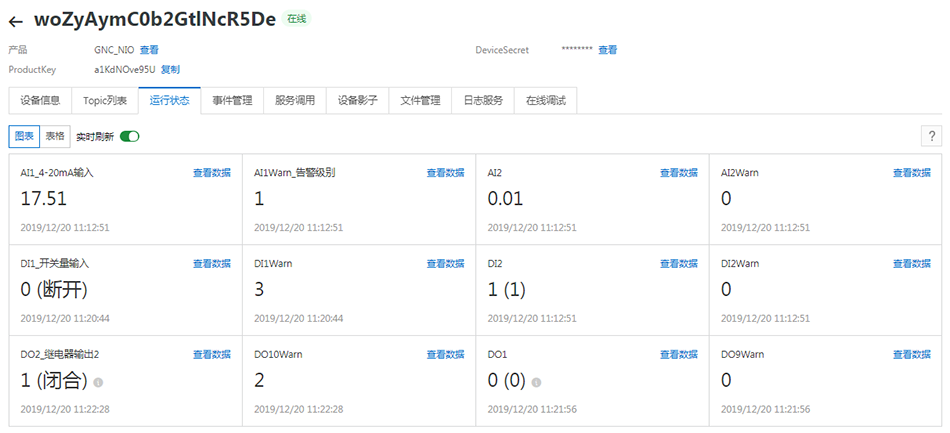
Task: Click 查看 link next to product GNC_NIO
Action: coord(149,50)
